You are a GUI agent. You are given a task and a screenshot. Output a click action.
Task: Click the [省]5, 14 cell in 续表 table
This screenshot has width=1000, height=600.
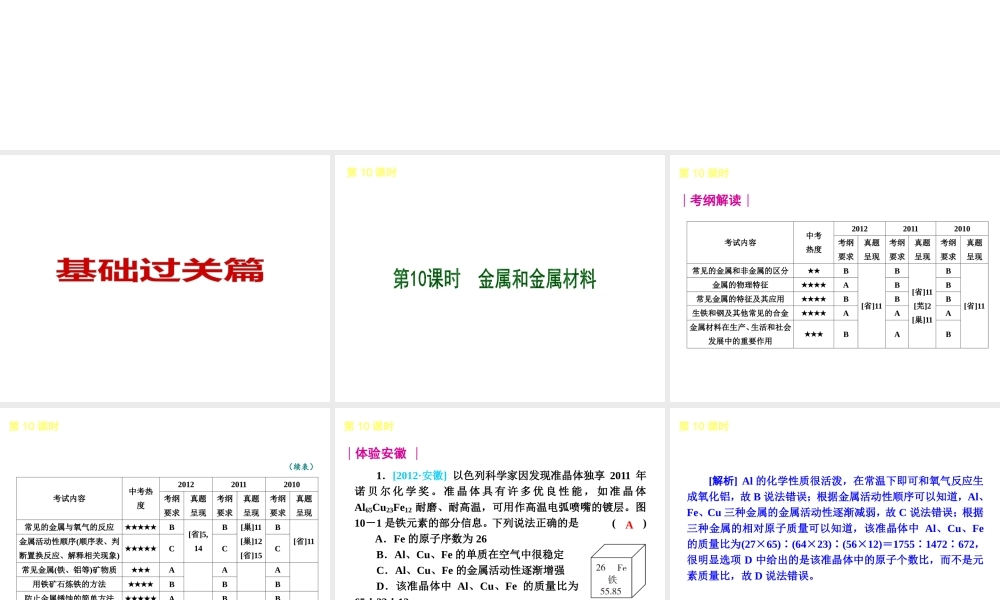pyautogui.click(x=198, y=541)
